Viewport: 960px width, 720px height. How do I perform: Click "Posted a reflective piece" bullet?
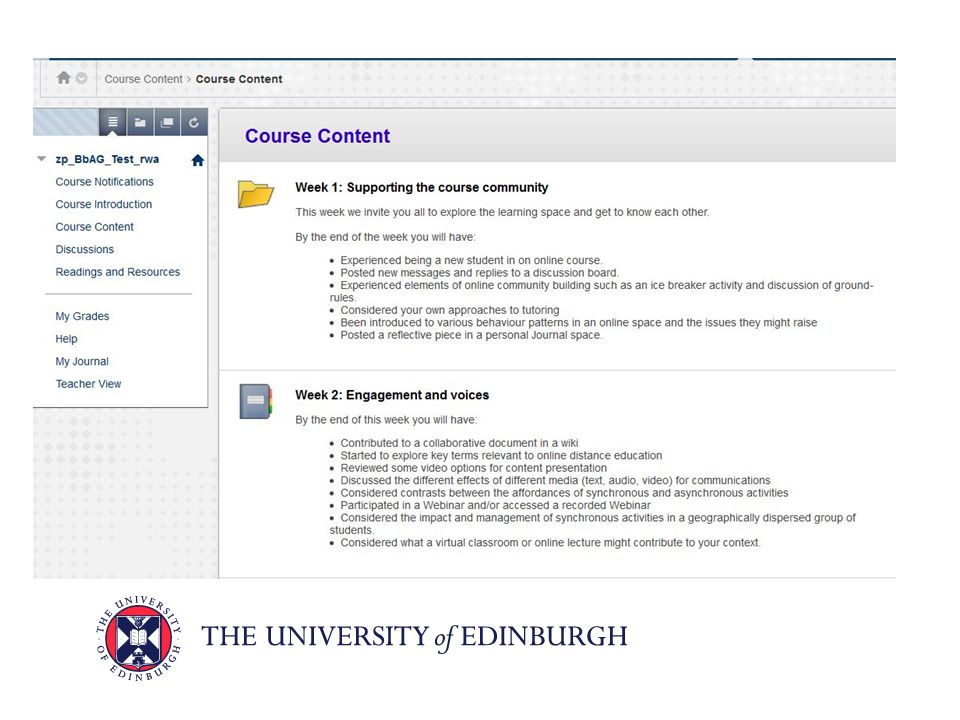tap(471, 335)
